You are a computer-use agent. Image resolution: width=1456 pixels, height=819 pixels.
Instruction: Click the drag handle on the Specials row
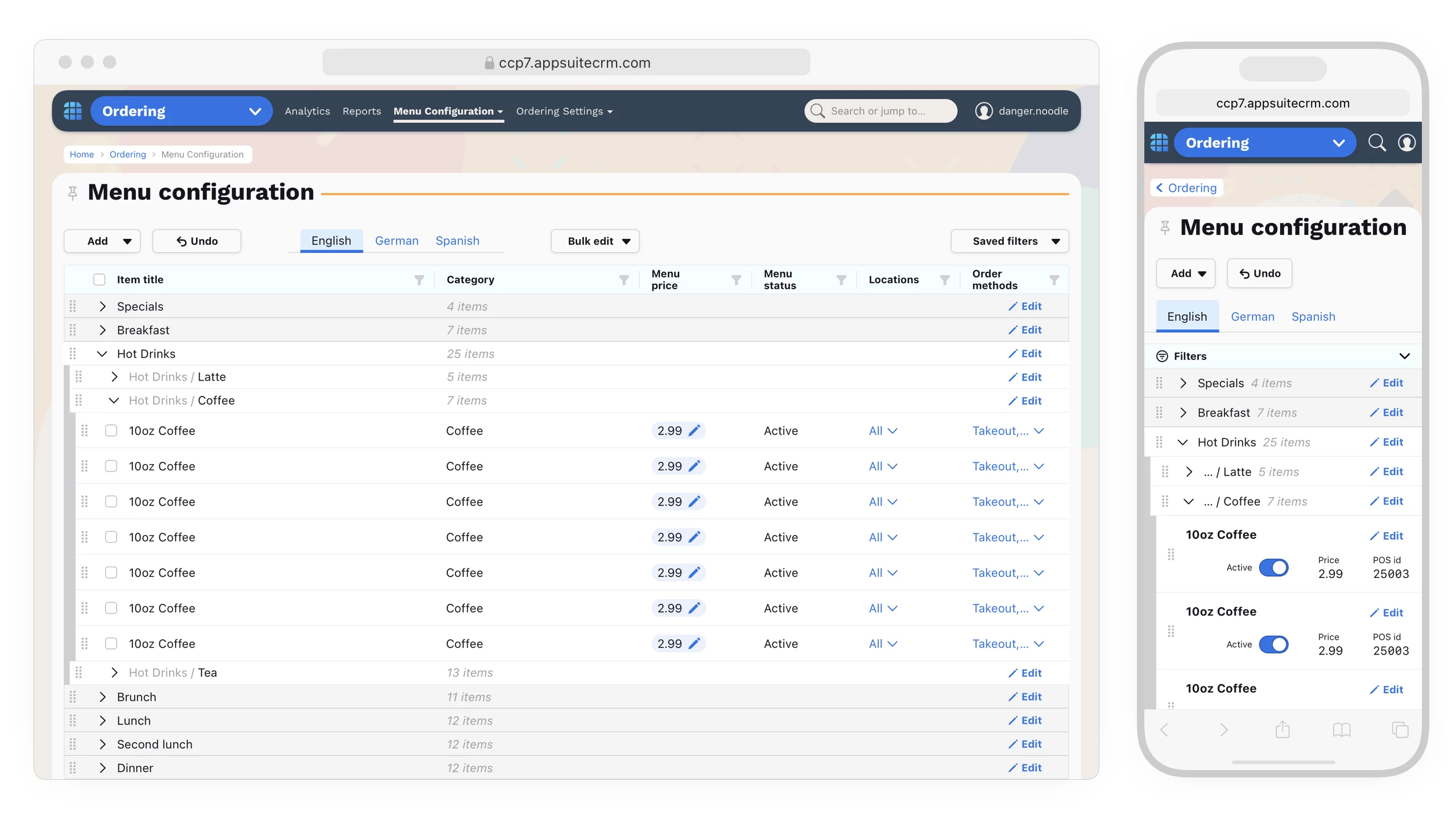(x=73, y=307)
